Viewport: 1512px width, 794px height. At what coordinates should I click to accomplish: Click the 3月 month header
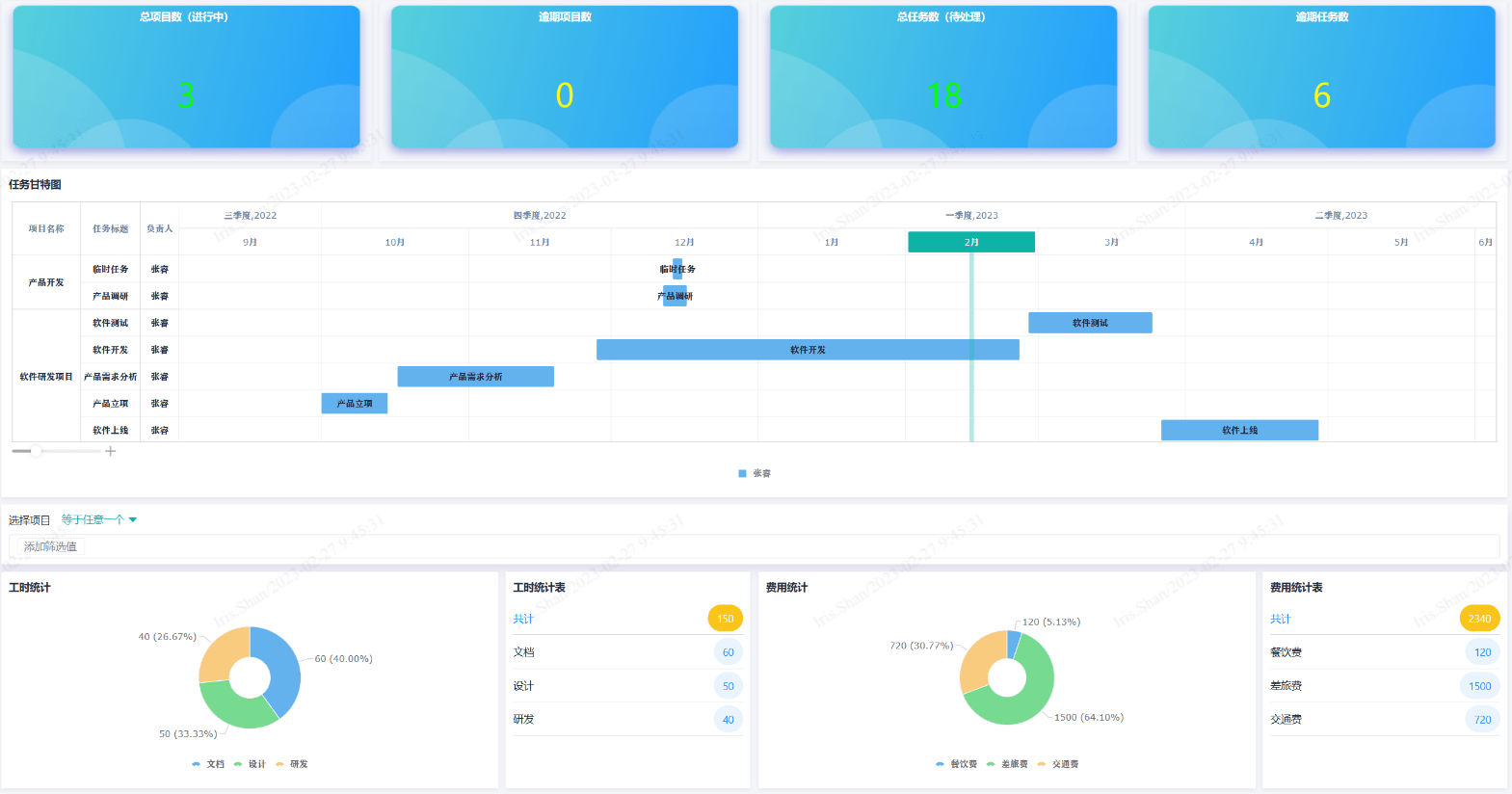point(1111,242)
